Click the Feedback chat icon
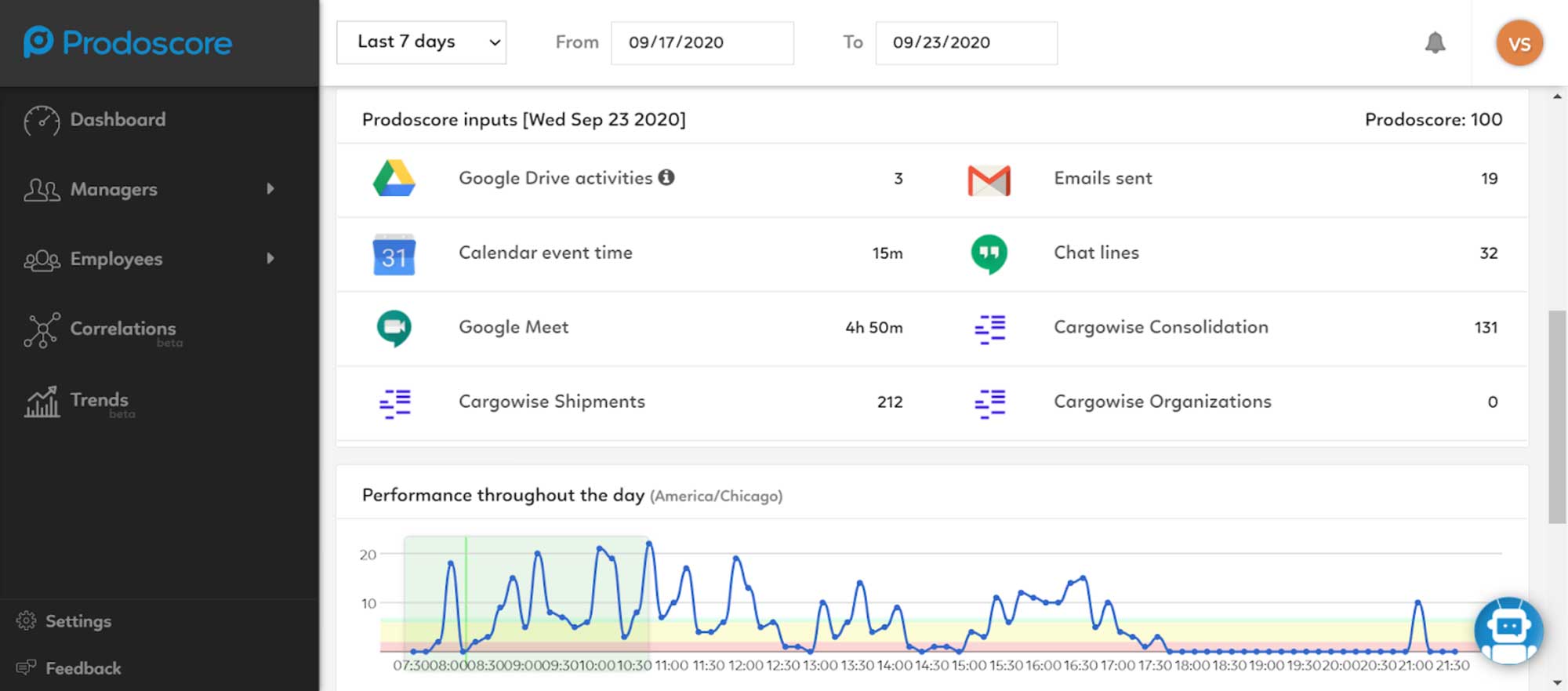 coord(26,667)
